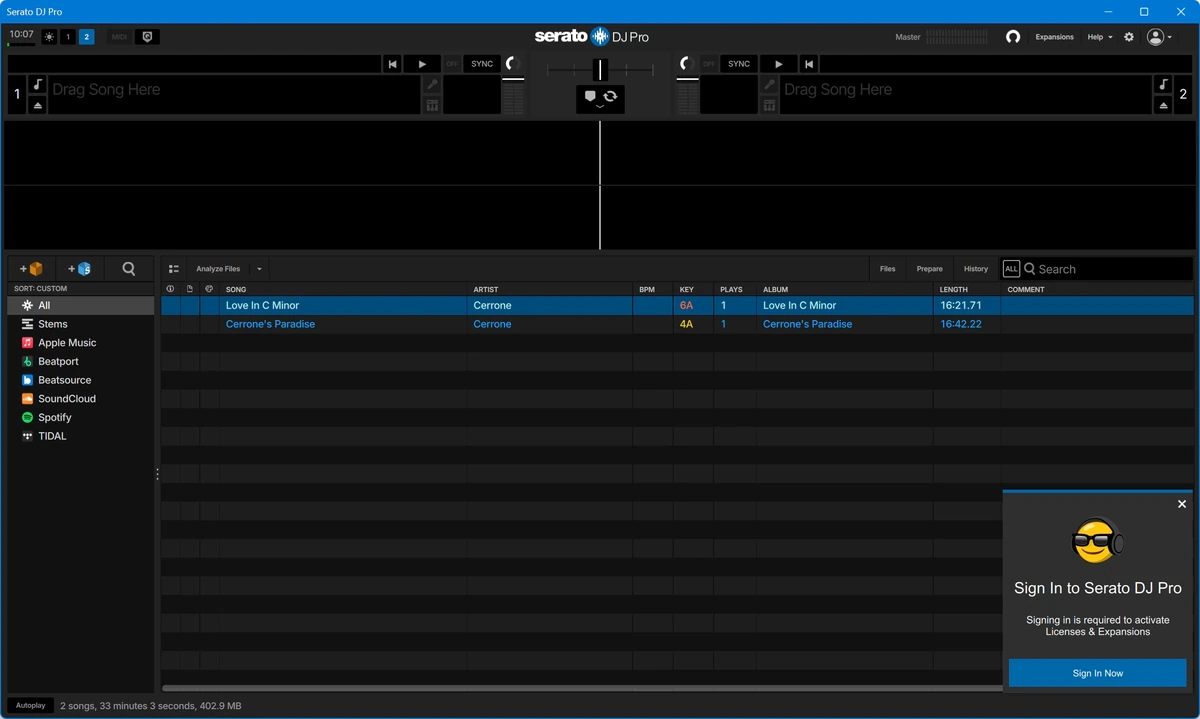This screenshot has width=1200, height=719.
Task: Toggle the brightness display mode icon
Action: [x=49, y=37]
